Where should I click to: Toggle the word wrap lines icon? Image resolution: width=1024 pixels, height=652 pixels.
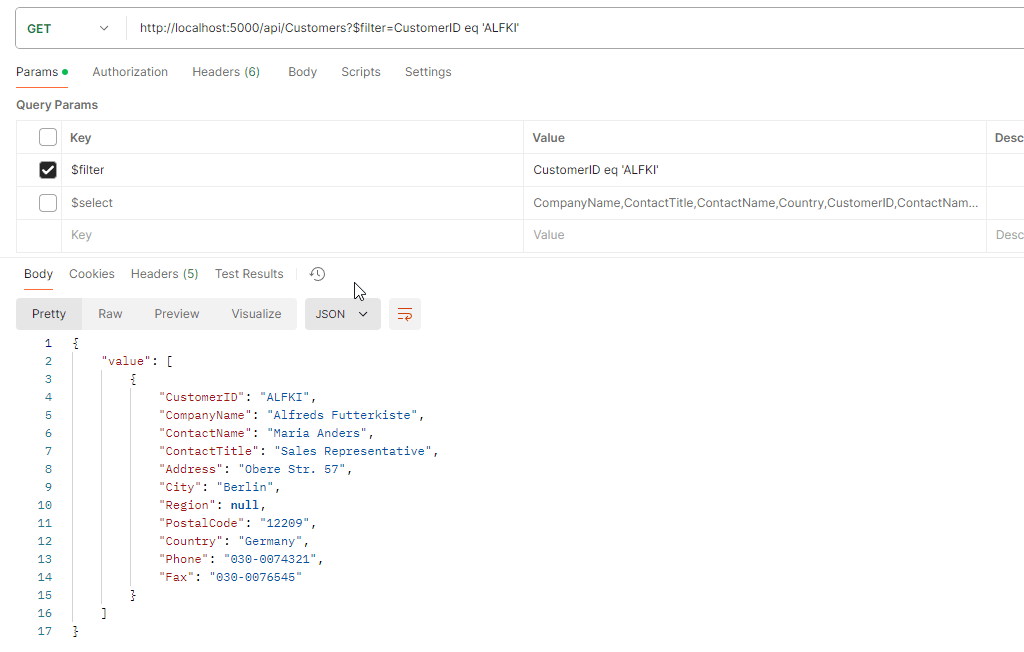pyautogui.click(x=405, y=314)
